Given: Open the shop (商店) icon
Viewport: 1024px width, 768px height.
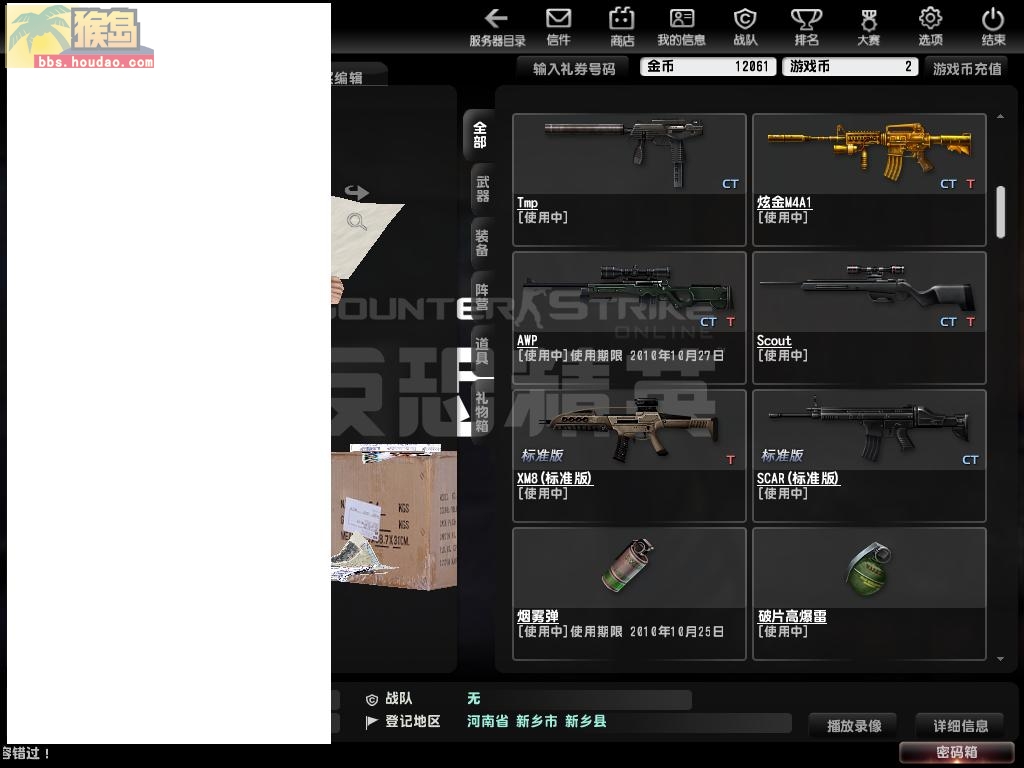Looking at the screenshot, I should point(622,26).
